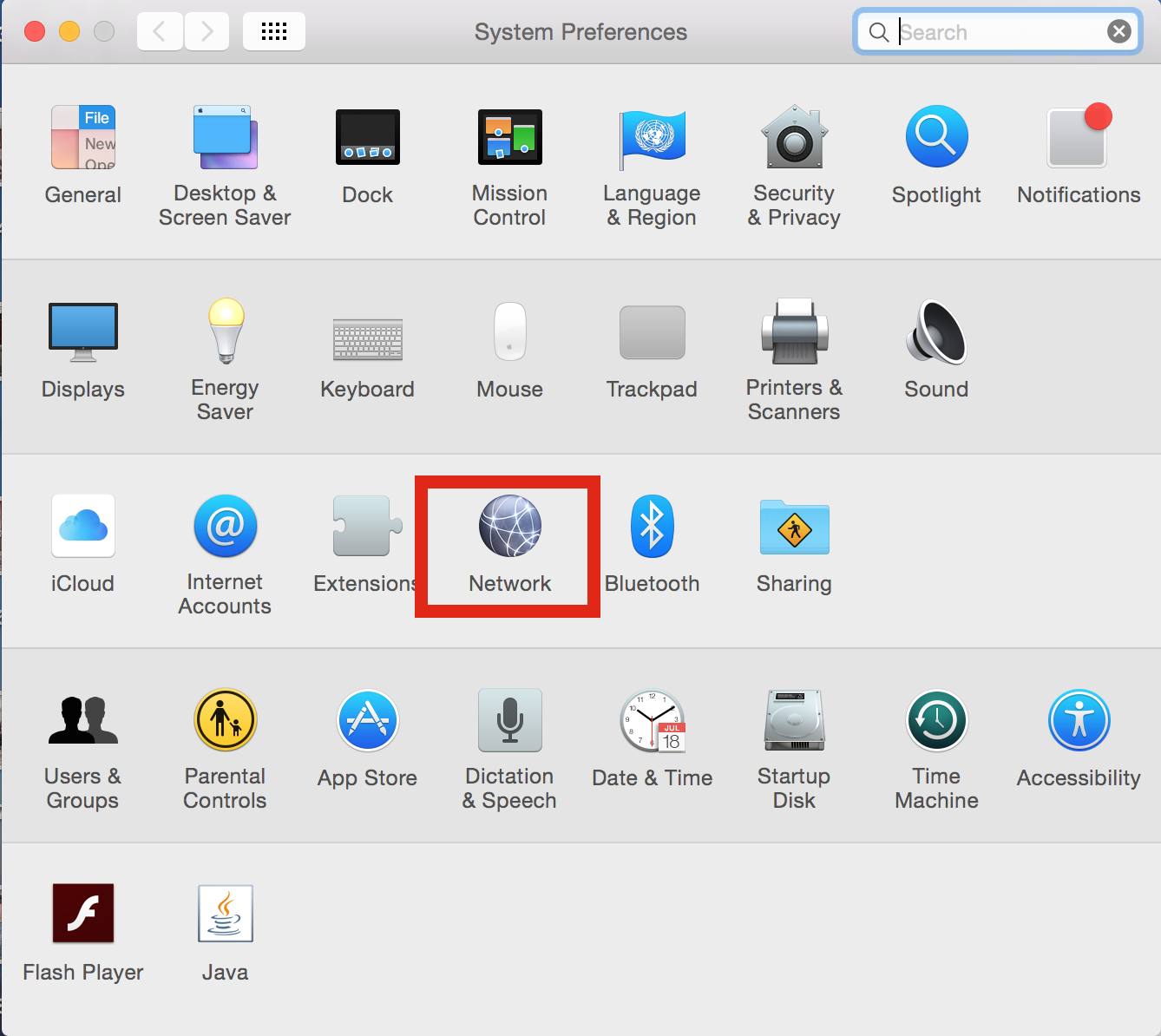Focus the Search field
The image size is (1161, 1036).
pos(998,32)
